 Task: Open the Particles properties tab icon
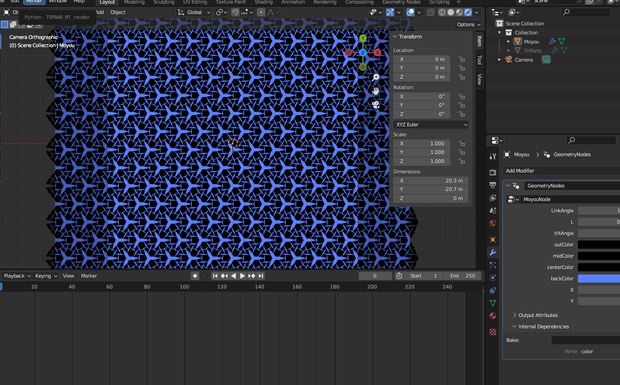493,265
